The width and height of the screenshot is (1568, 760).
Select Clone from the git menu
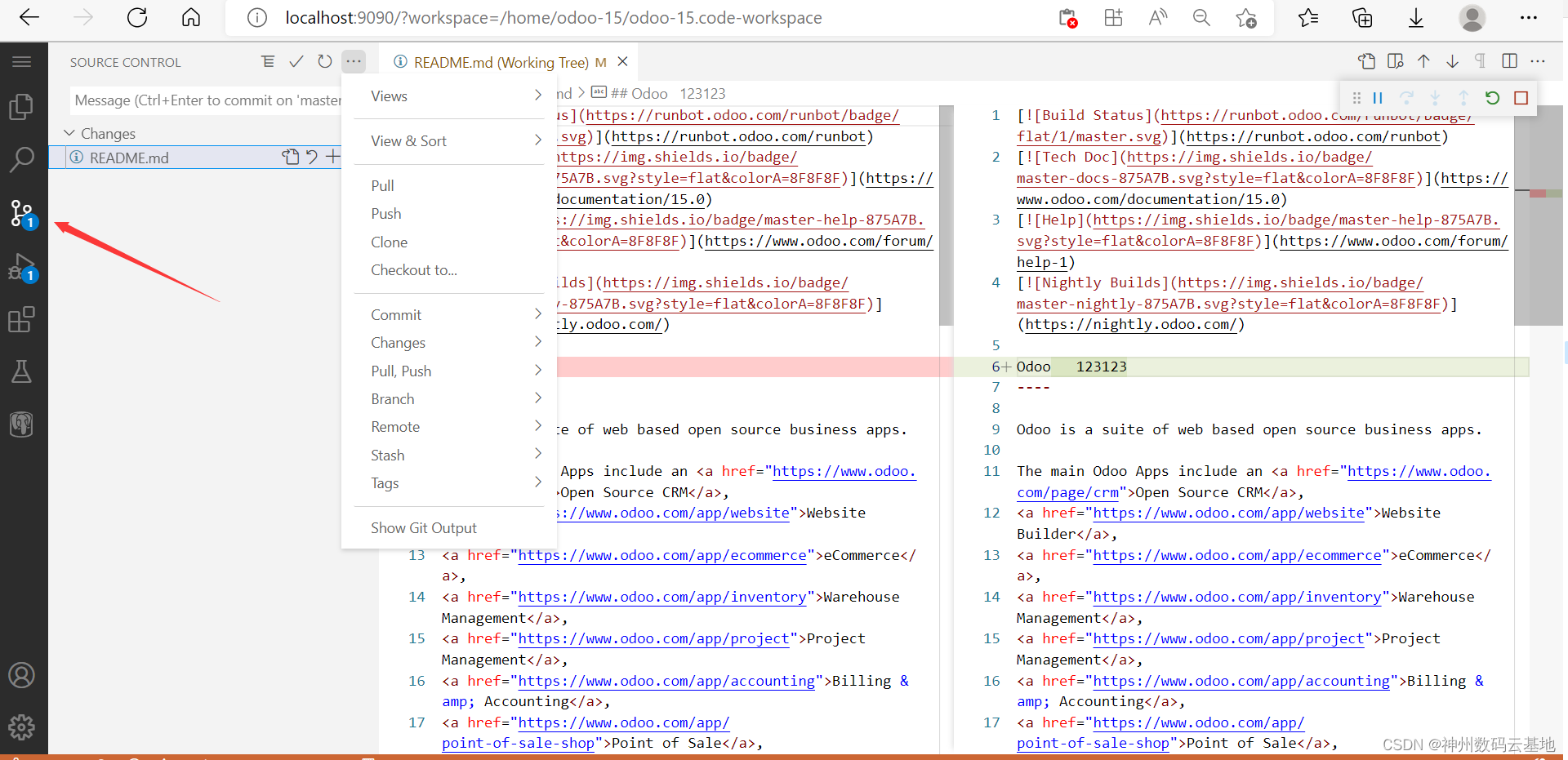coord(449,242)
